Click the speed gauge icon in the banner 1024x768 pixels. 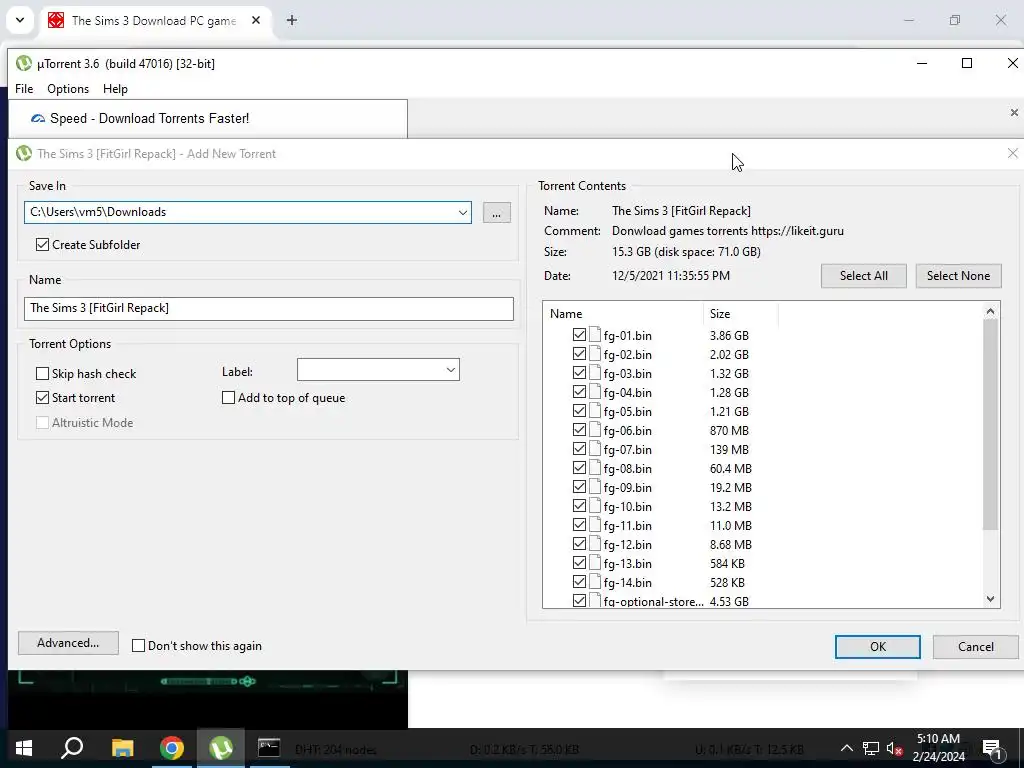(38, 118)
